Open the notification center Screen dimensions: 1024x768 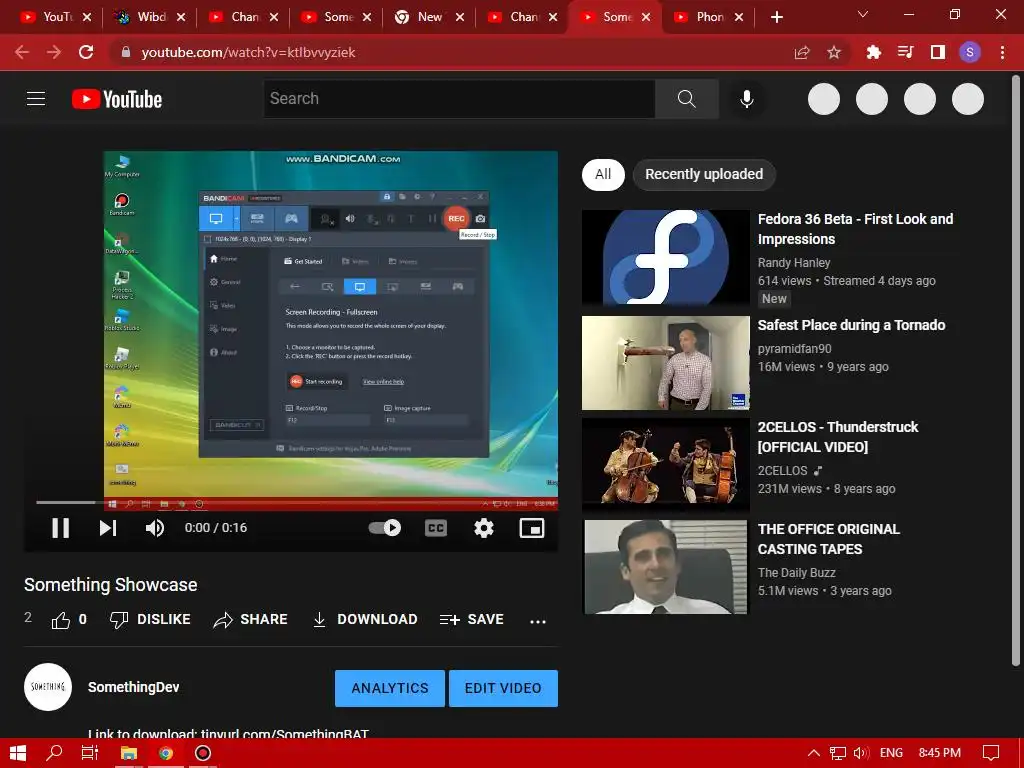point(991,753)
